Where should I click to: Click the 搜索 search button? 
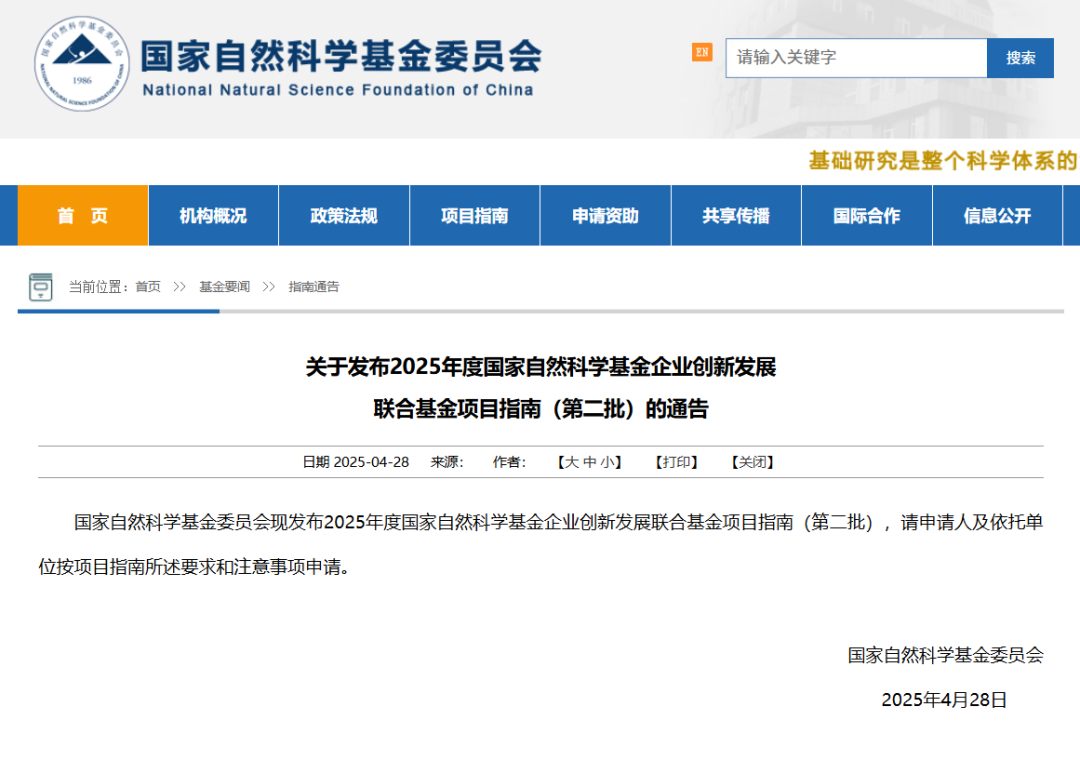[1020, 58]
